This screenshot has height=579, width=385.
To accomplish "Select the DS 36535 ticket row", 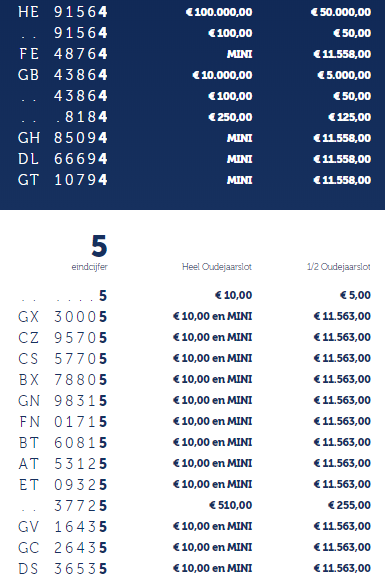I will click(x=194, y=568).
